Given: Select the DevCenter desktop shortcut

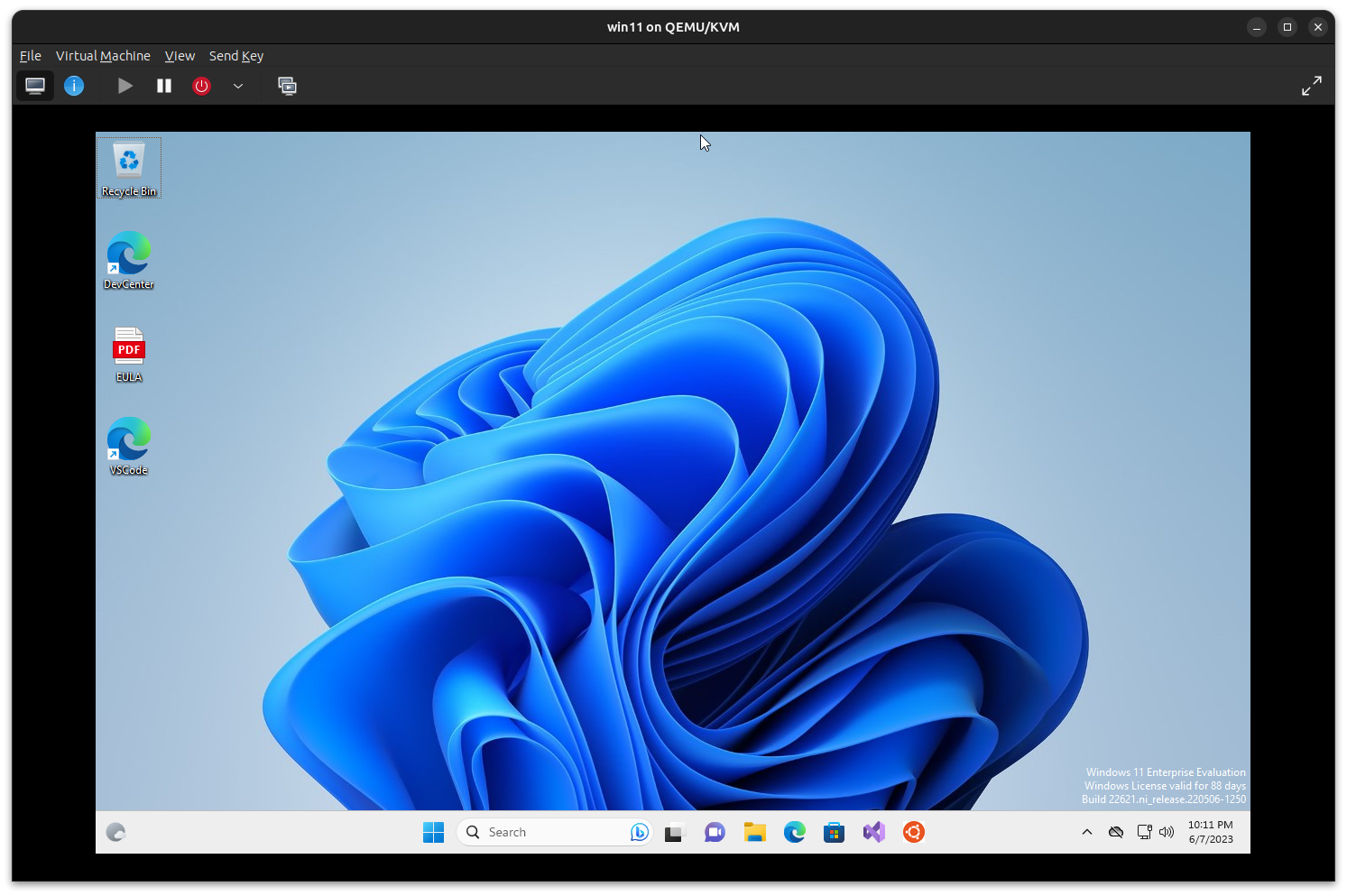Looking at the screenshot, I should tap(129, 260).
